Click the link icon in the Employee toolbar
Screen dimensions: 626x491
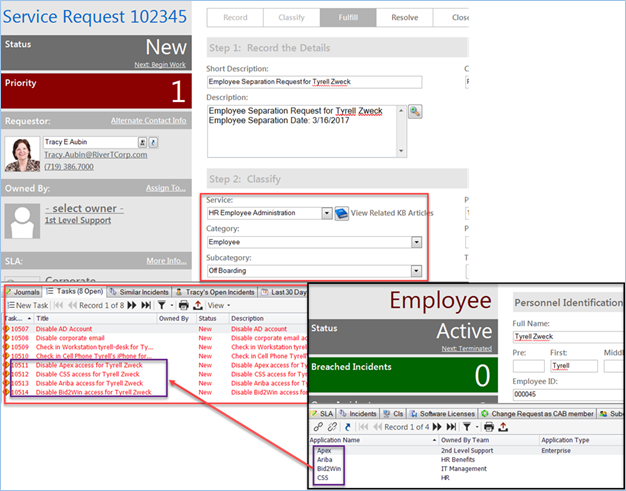pos(318,427)
